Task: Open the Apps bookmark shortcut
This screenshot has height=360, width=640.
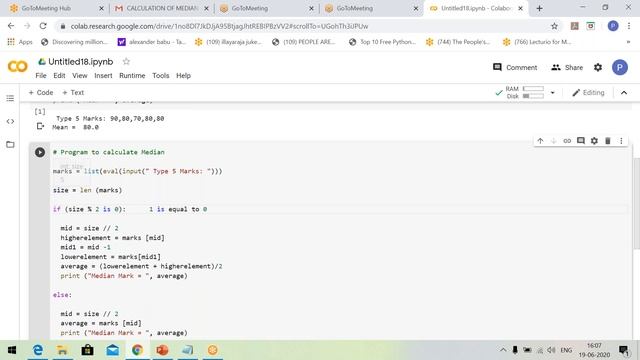Action: pyautogui.click(x=20, y=42)
